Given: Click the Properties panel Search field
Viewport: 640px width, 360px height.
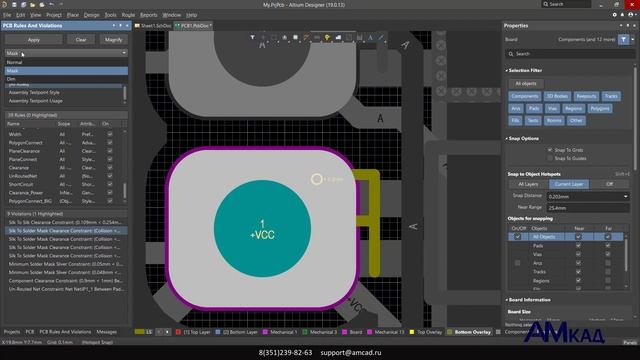Looking at the screenshot, I should (570, 54).
